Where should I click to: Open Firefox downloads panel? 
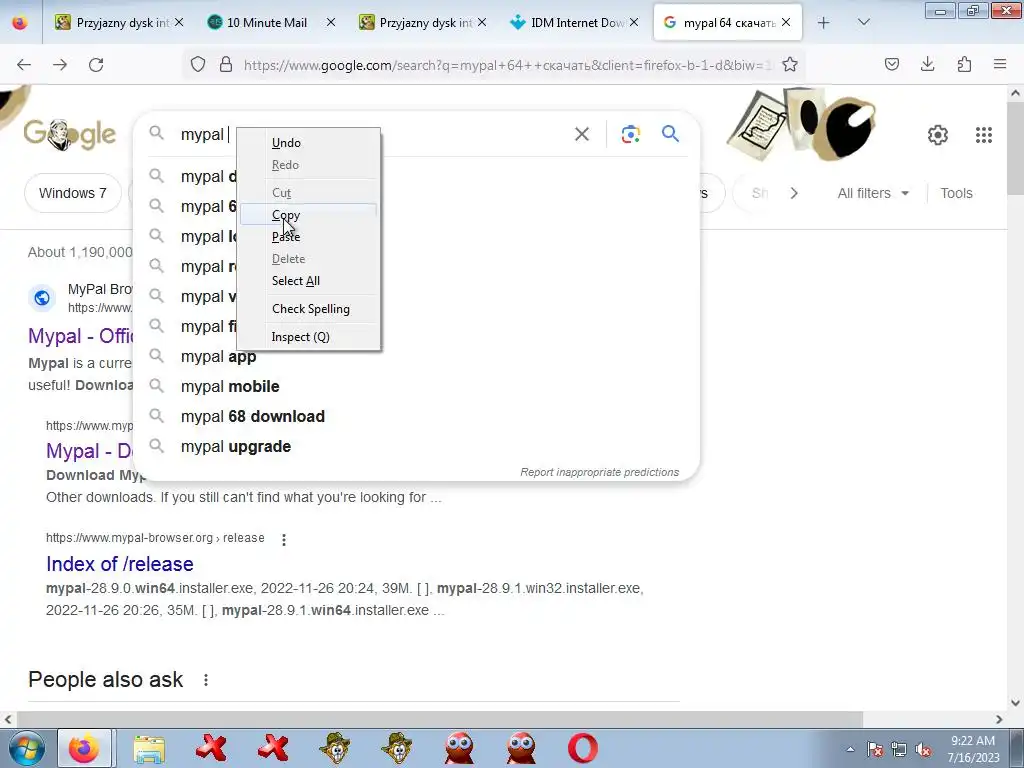coord(927,64)
